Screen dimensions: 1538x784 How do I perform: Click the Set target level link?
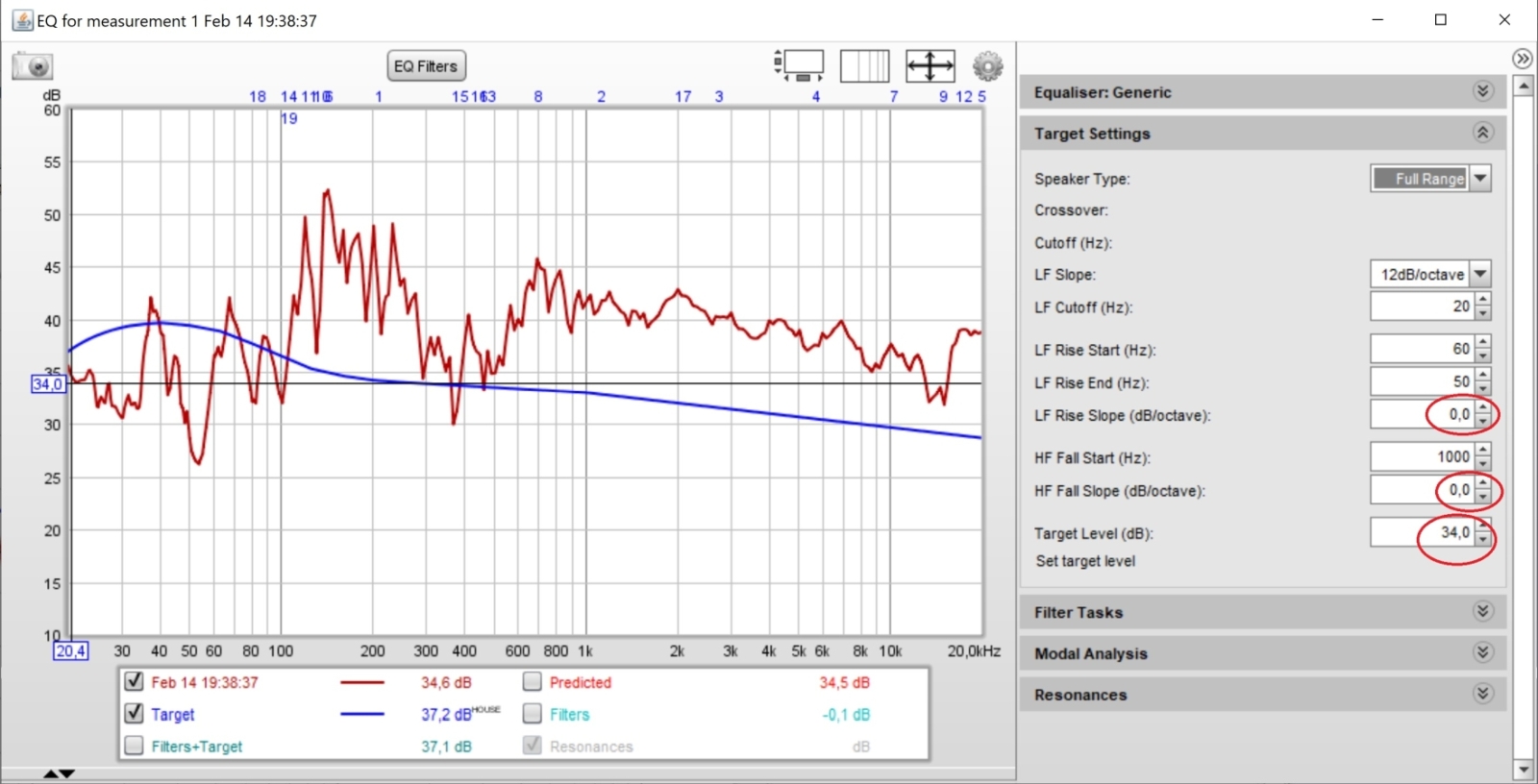[x=1085, y=561]
